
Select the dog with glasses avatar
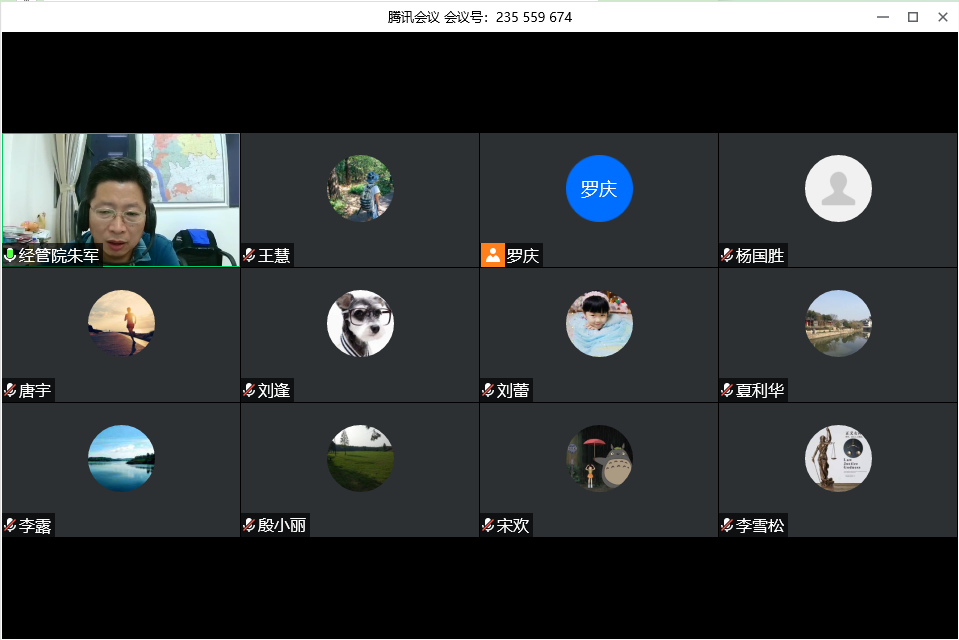click(x=360, y=323)
